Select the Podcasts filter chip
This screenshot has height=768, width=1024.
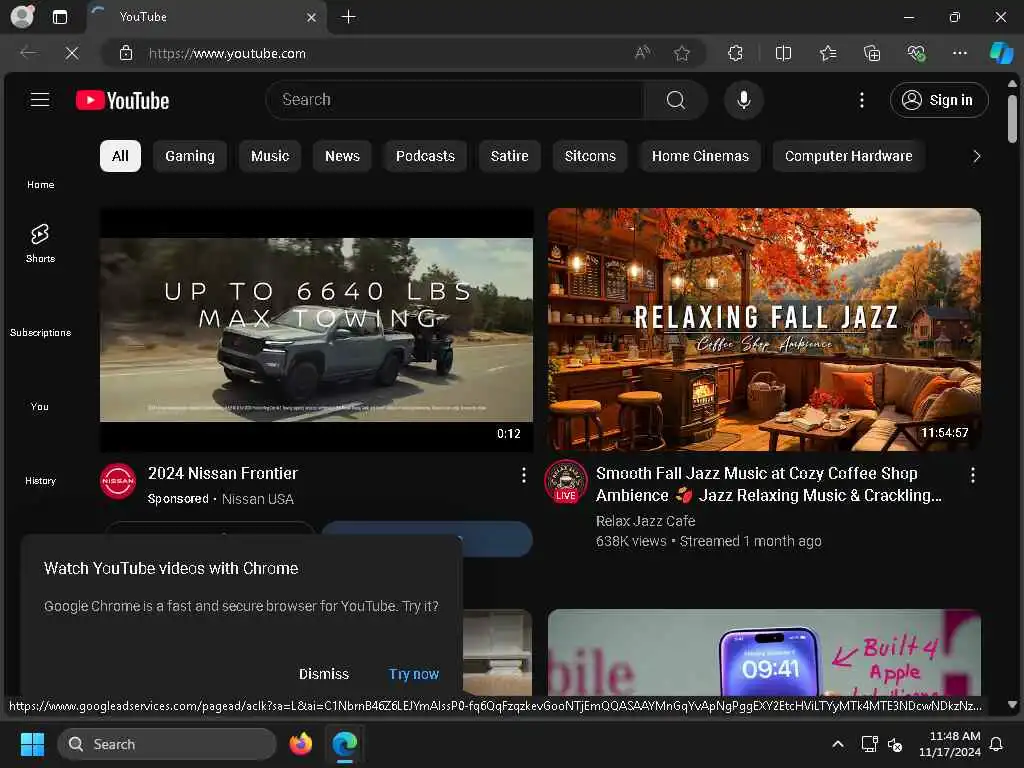click(425, 156)
